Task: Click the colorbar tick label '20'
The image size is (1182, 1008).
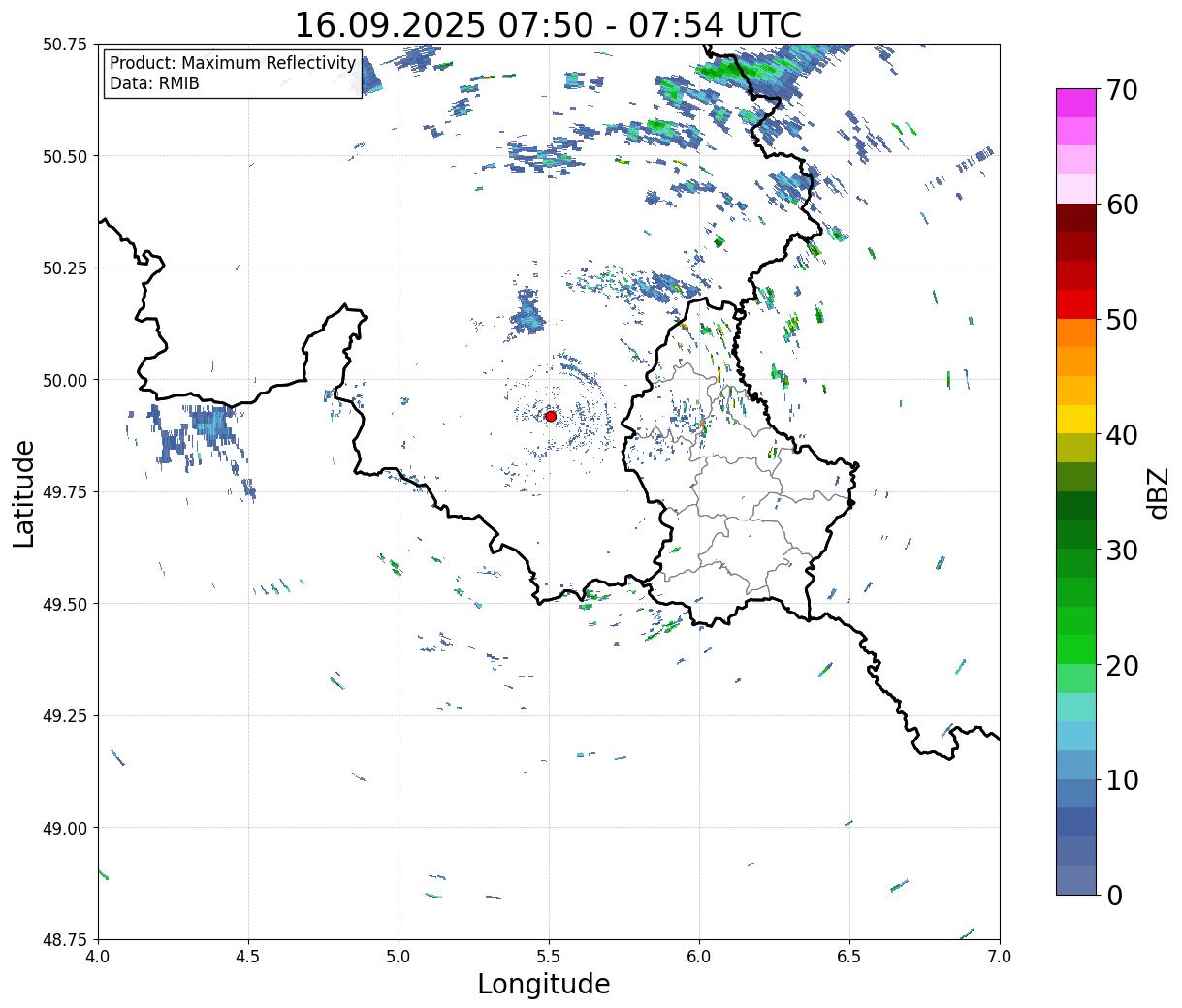Action: point(1122,665)
